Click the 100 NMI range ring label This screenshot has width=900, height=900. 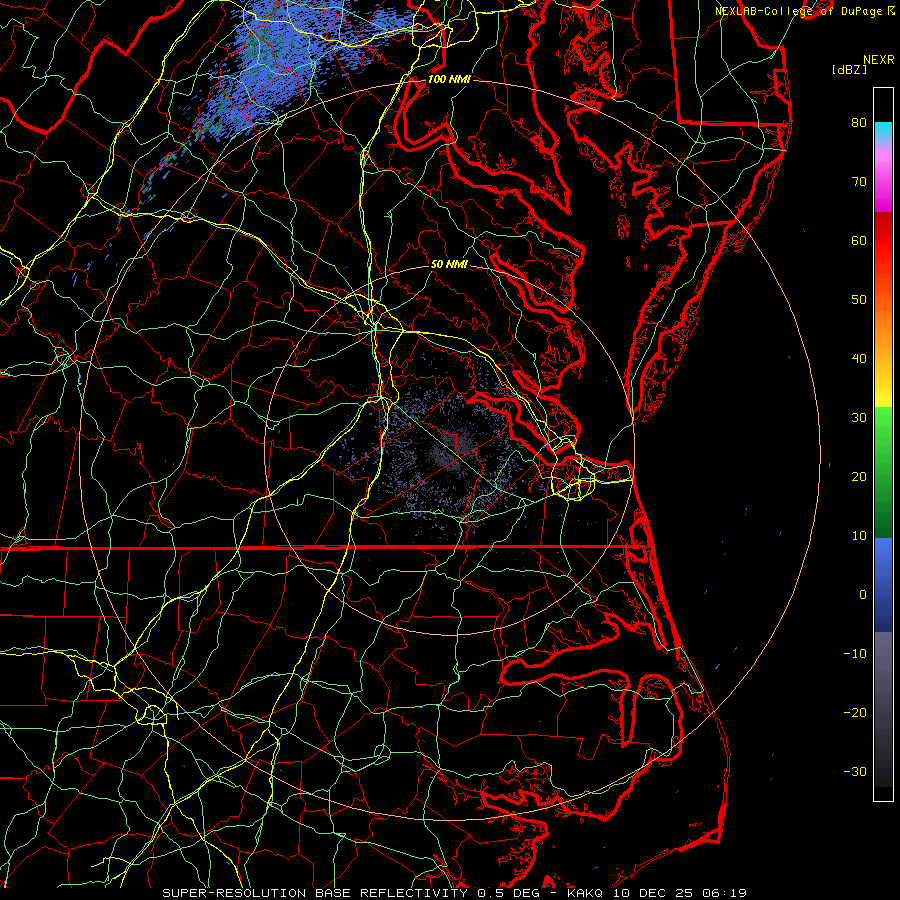449,79
